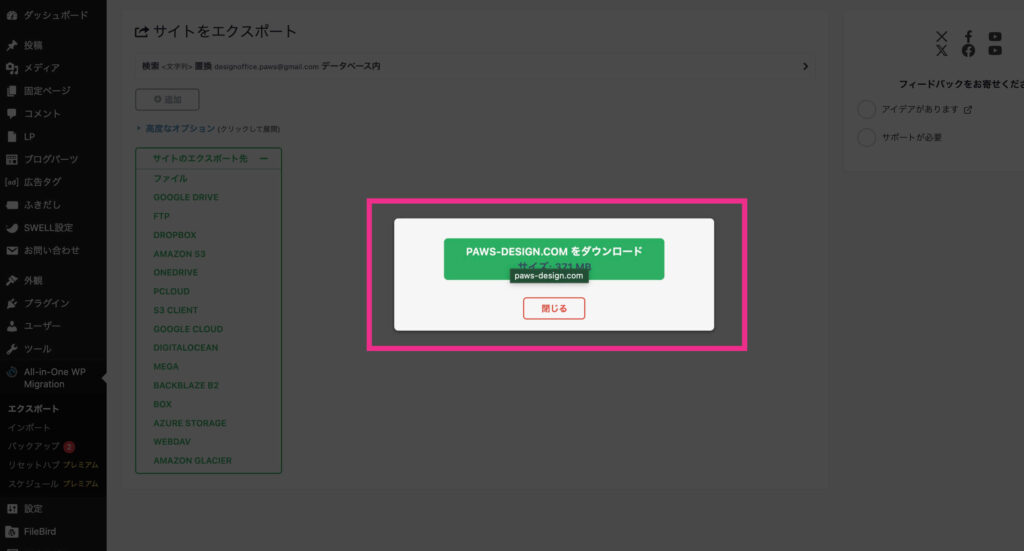Choose FTP as export destination

[161, 216]
